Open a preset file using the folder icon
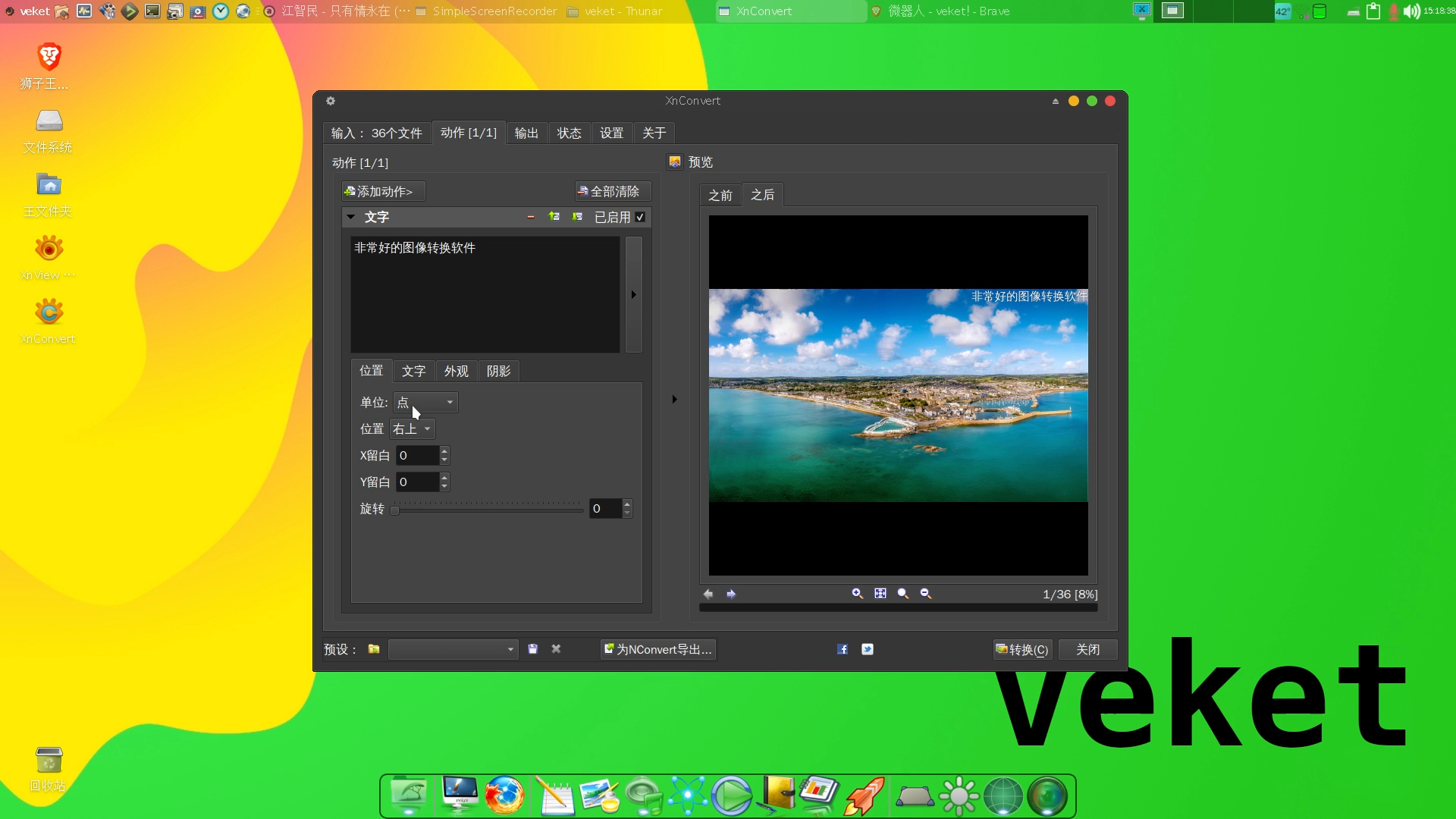Image resolution: width=1456 pixels, height=819 pixels. click(x=372, y=649)
